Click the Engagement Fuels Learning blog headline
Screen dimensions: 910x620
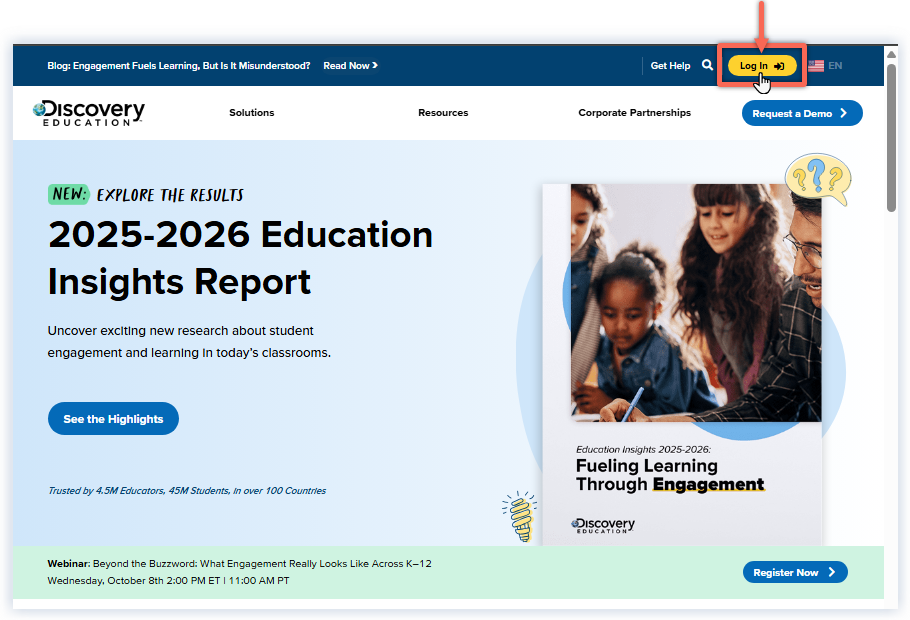point(180,65)
